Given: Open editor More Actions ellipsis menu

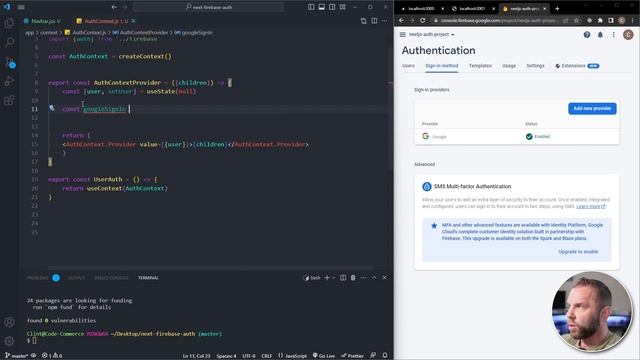Looking at the screenshot, I should [x=384, y=21].
